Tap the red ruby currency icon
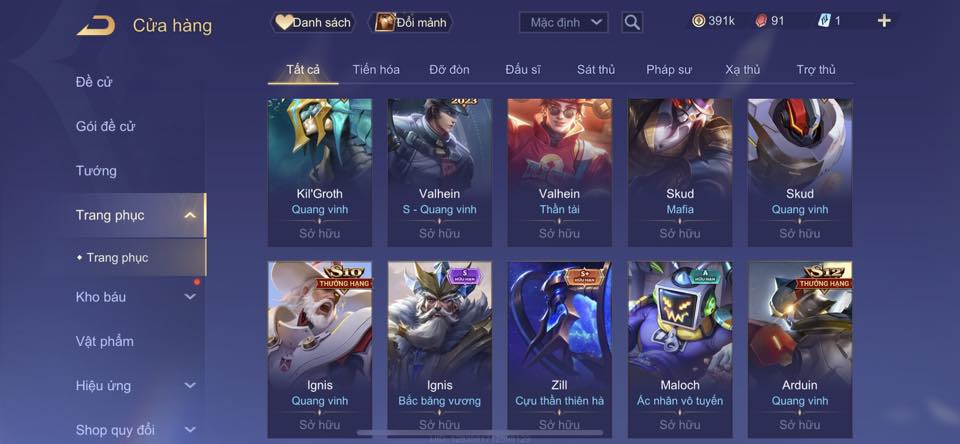The height and width of the screenshot is (444, 960). (760, 21)
